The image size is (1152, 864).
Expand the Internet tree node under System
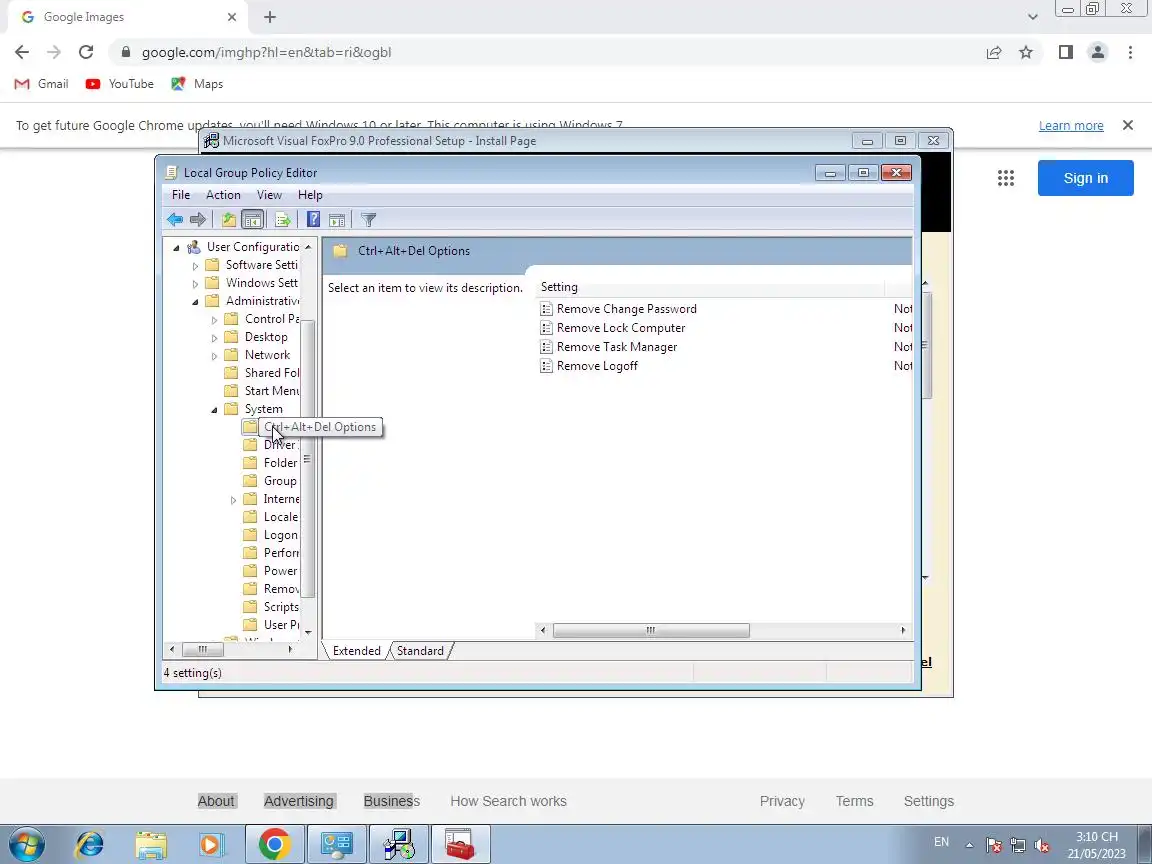pos(234,500)
